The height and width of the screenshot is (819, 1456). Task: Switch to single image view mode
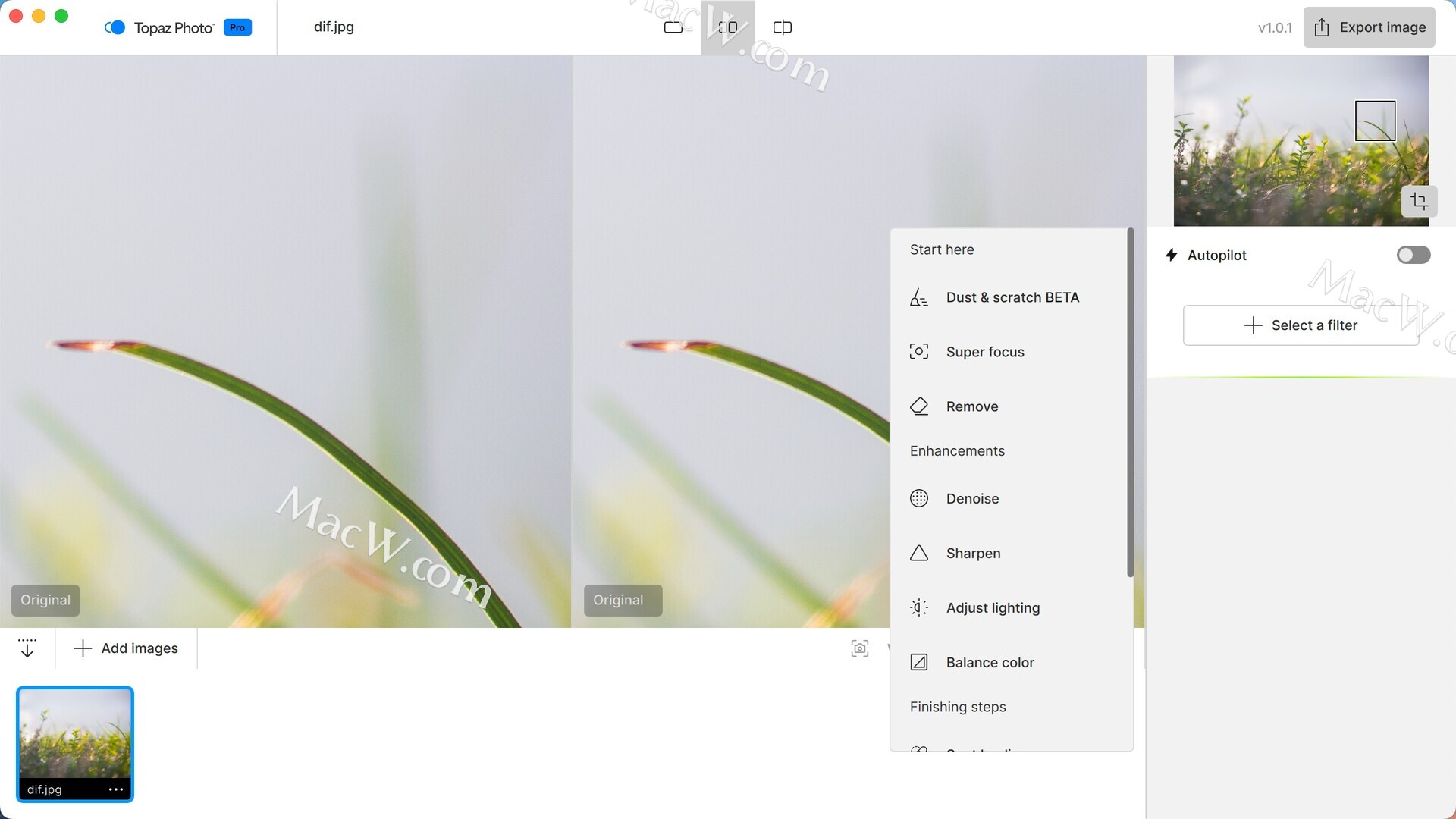click(673, 27)
